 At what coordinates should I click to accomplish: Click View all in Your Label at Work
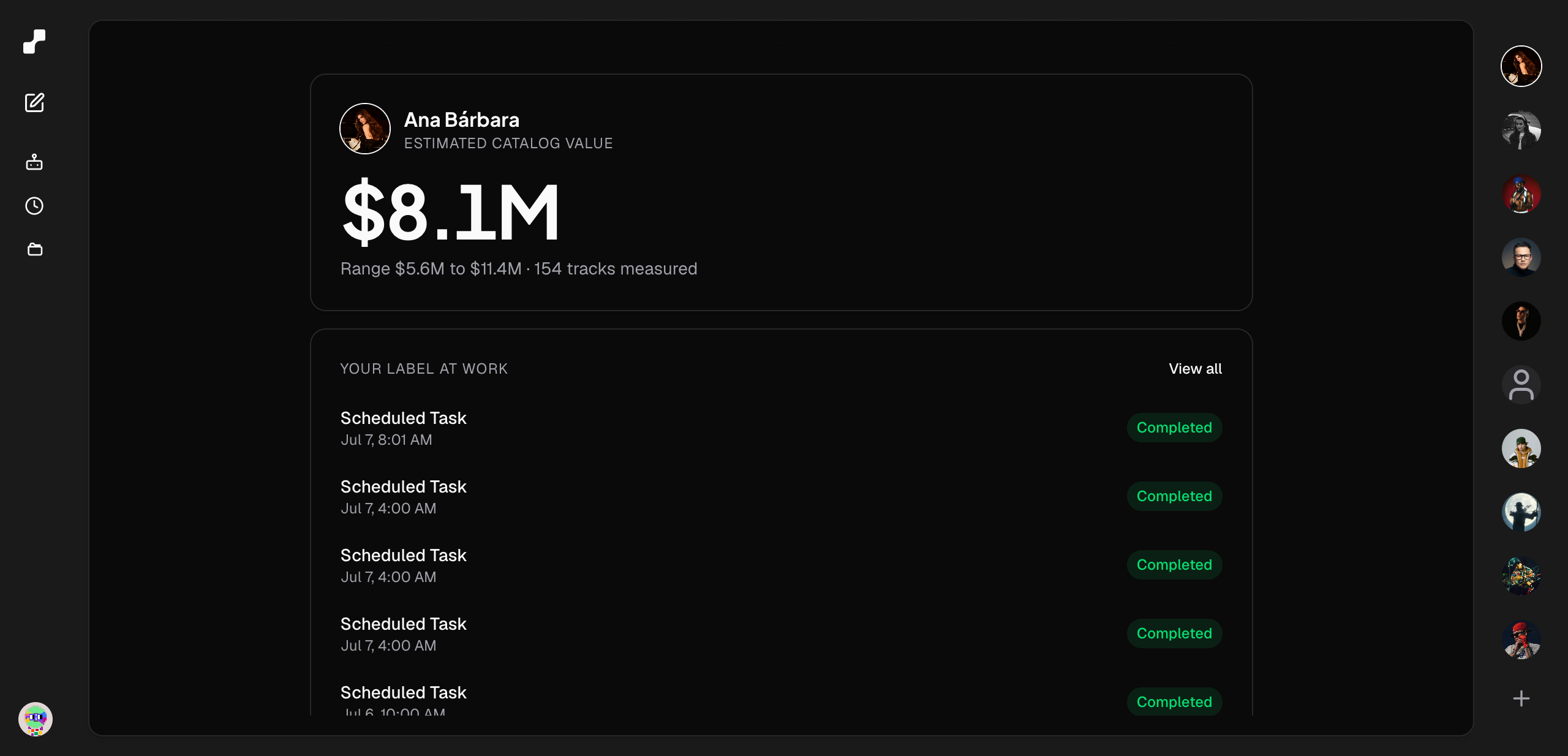(x=1195, y=369)
